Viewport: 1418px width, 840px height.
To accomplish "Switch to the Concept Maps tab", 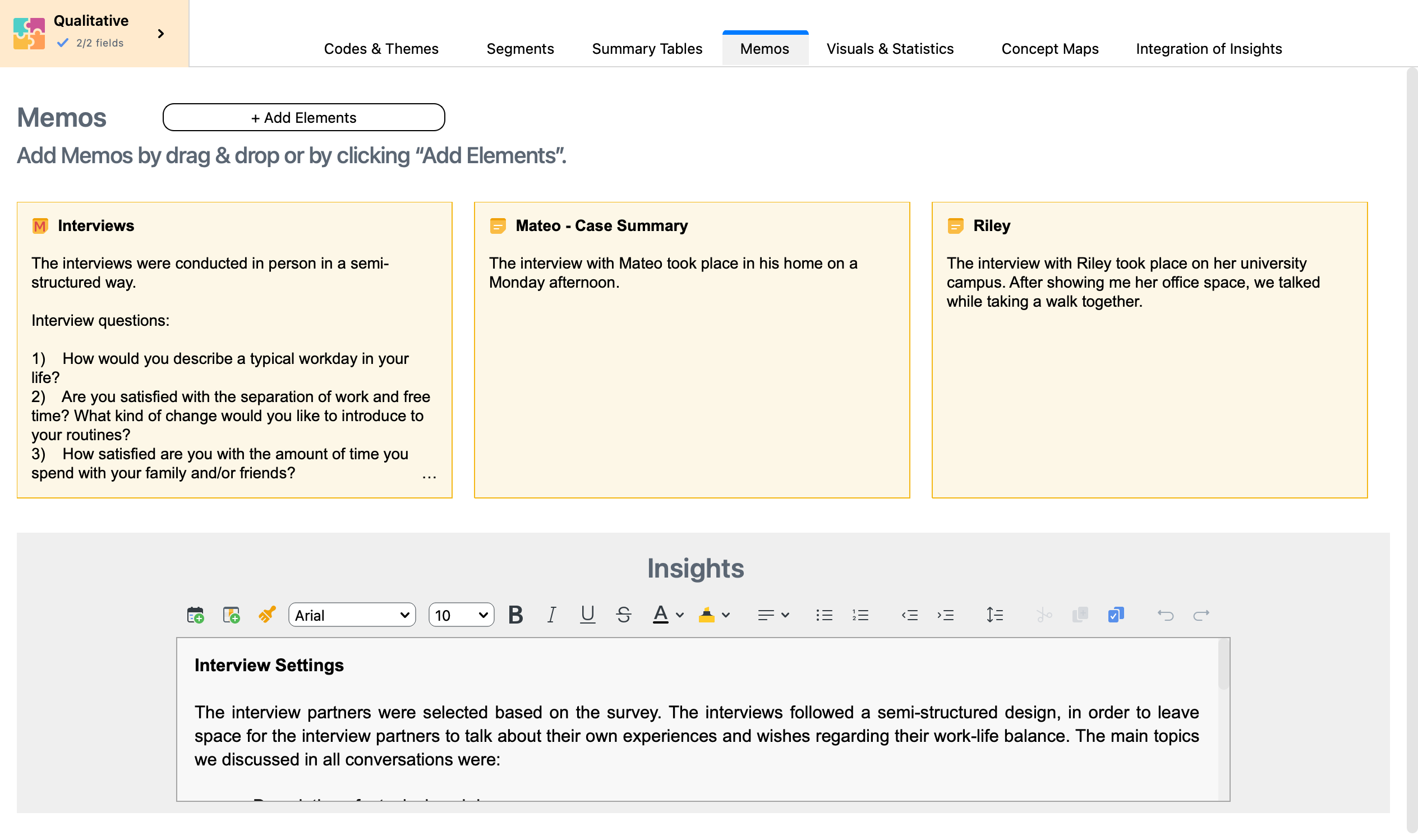I will tap(1049, 49).
